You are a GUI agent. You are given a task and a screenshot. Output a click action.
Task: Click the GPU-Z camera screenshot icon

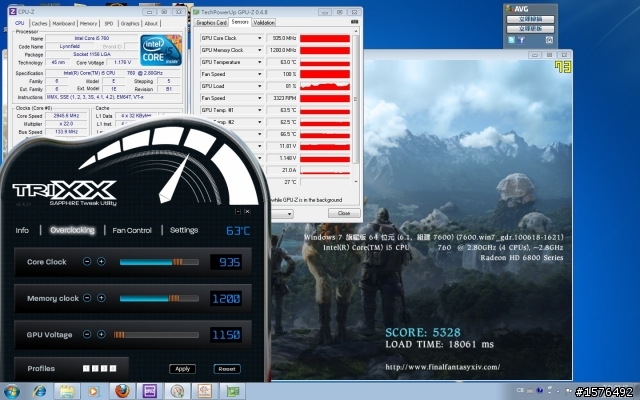354,22
